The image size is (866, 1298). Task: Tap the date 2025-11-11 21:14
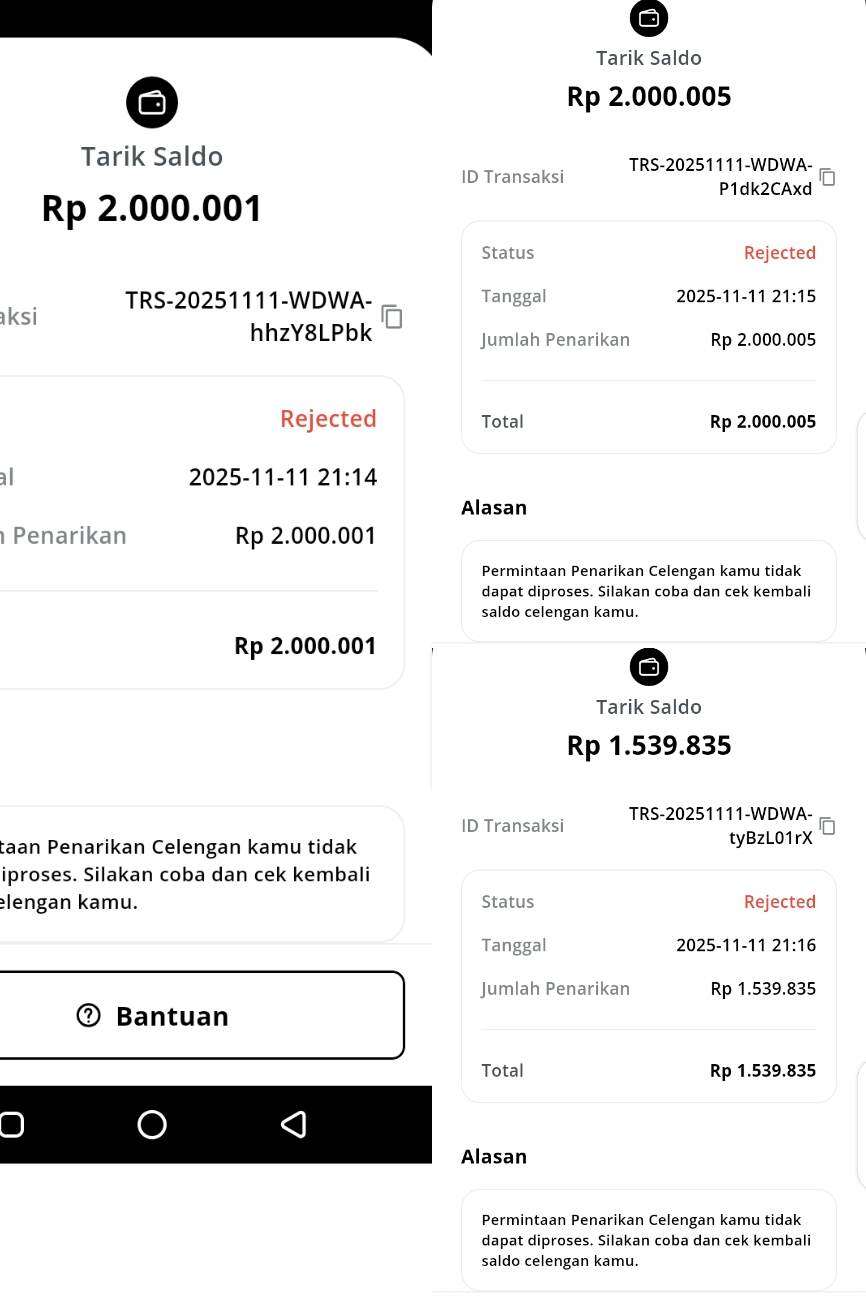[x=283, y=477]
